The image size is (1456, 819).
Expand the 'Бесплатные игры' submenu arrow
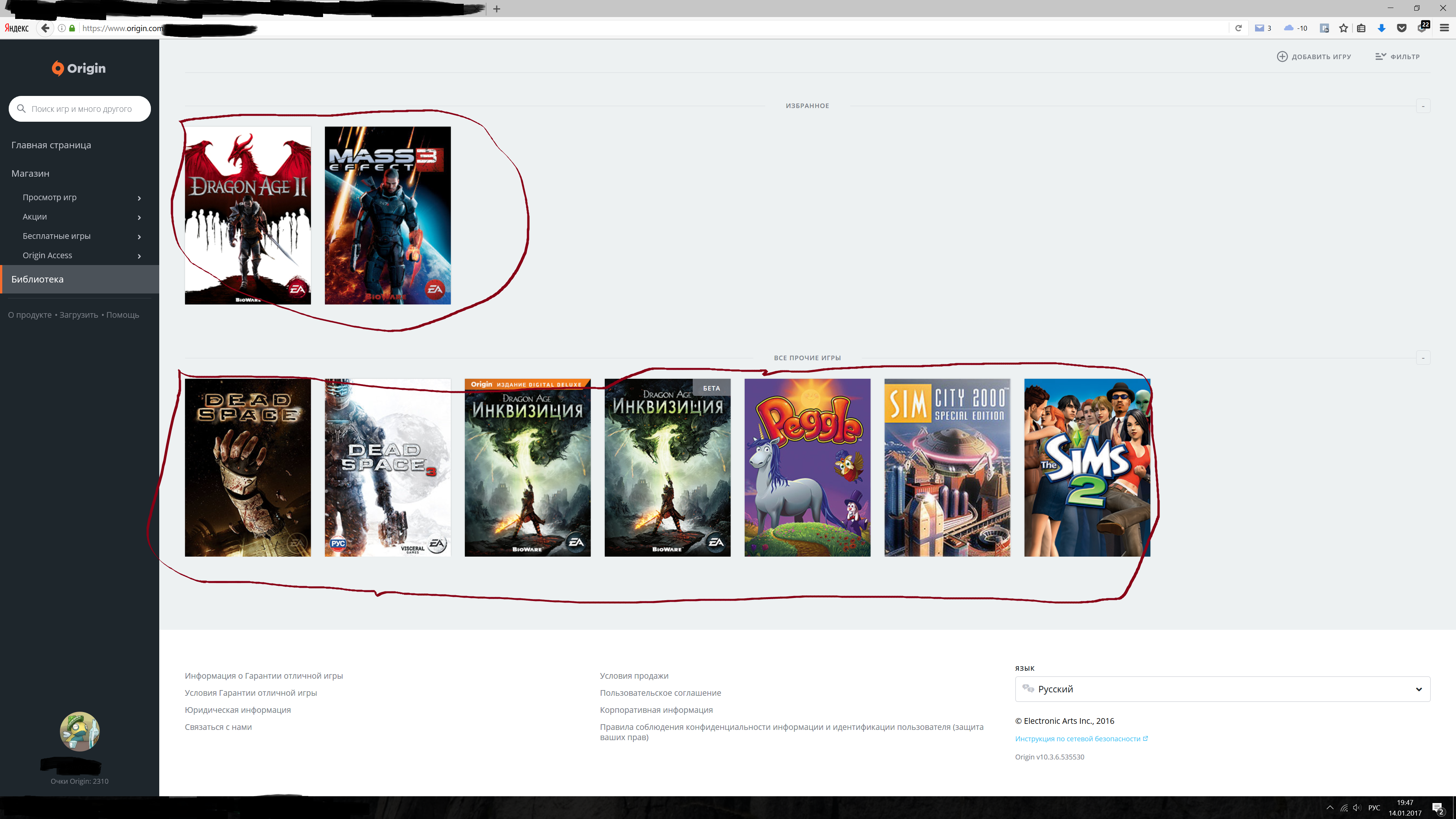(139, 236)
